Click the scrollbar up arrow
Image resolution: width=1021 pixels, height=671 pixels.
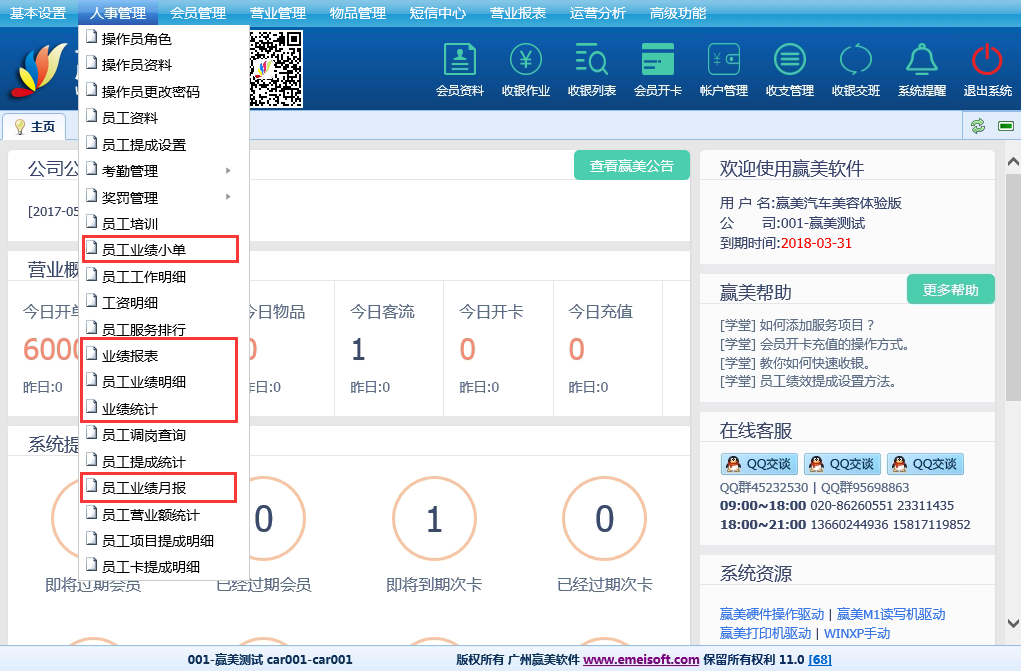[x=1012, y=162]
